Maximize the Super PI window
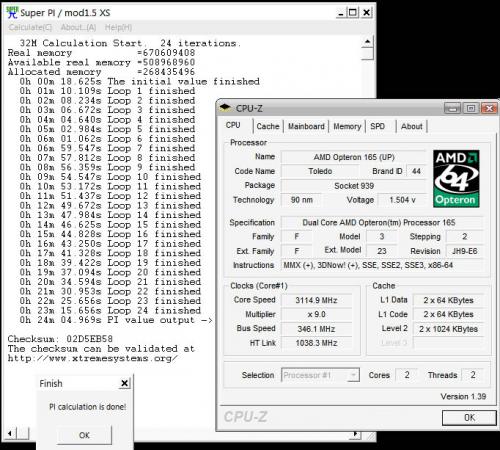 [353, 13]
